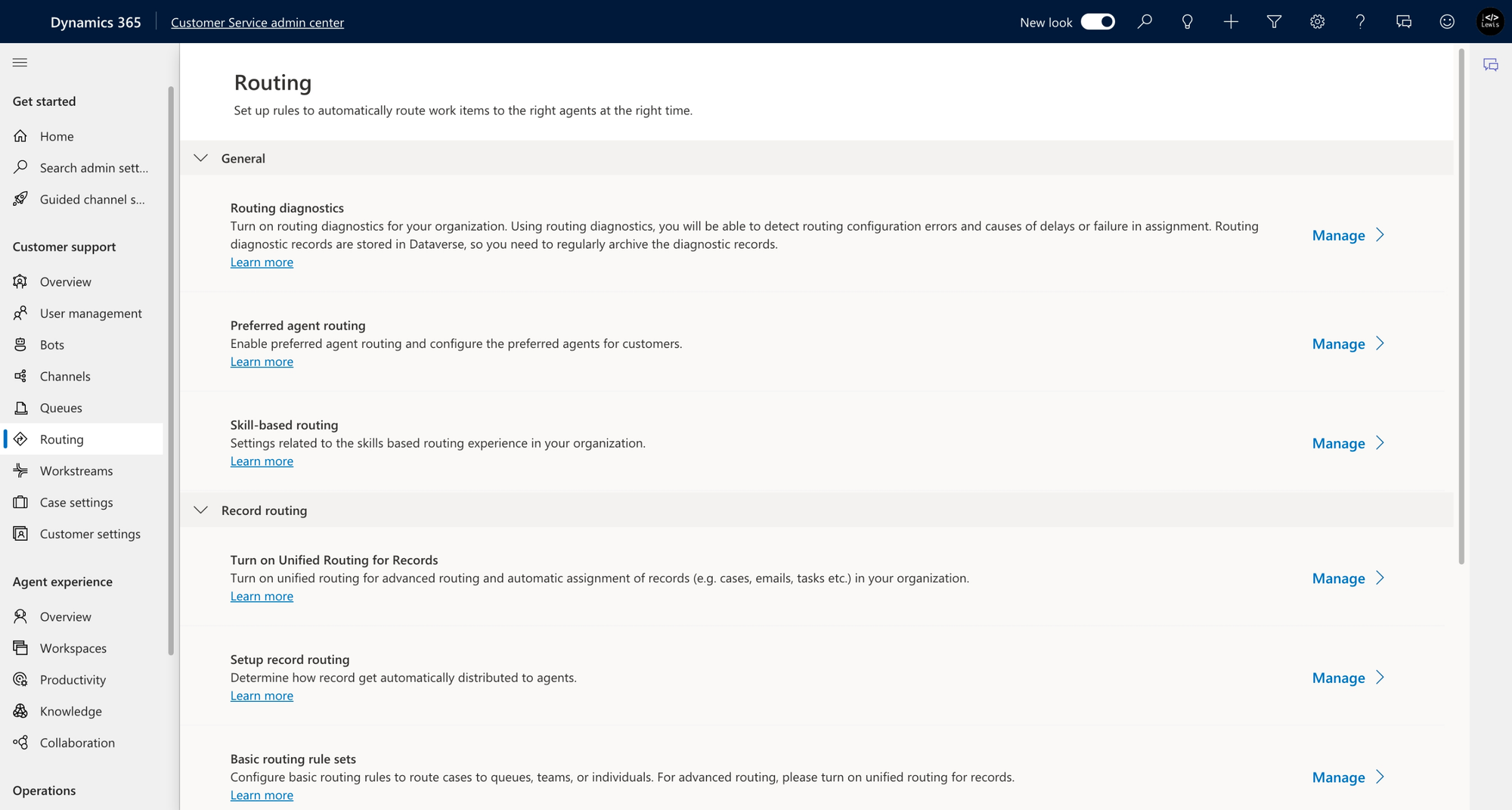The image size is (1512, 810).
Task: Click the plus icon to create new record
Action: click(x=1231, y=22)
